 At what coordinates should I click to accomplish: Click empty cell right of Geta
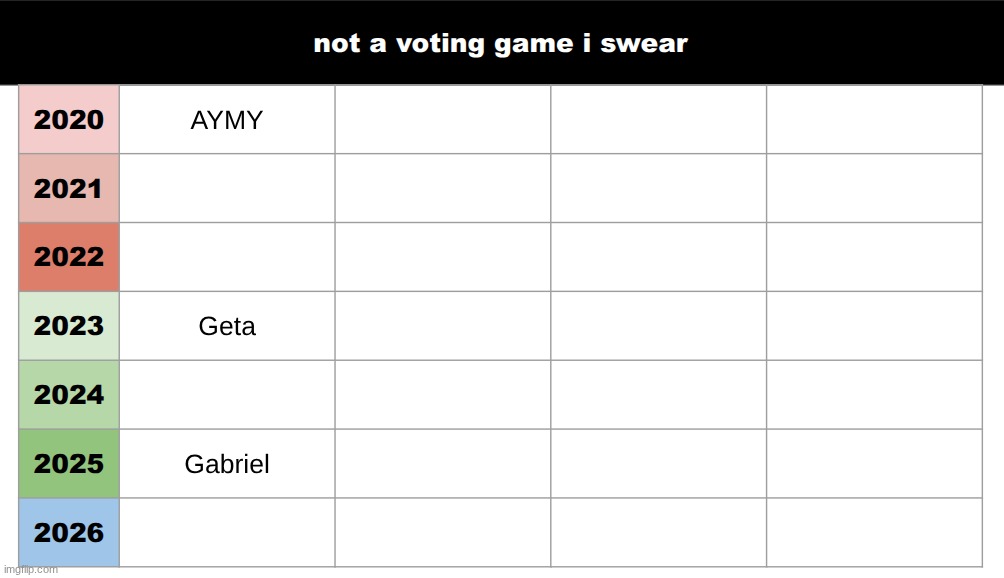[442, 326]
